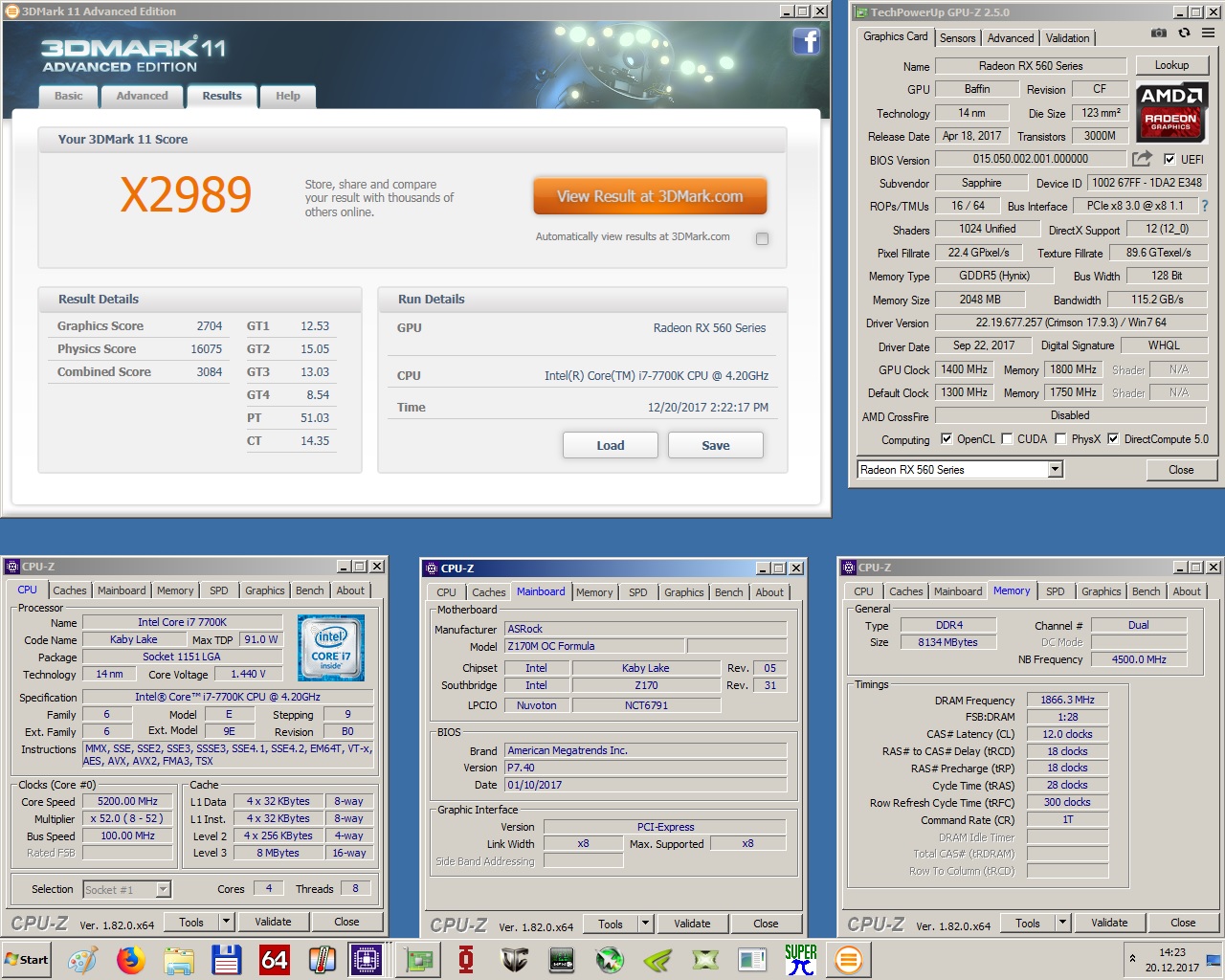Open Super Pi from the taskbar
The height and width of the screenshot is (980, 1225).
(801, 959)
